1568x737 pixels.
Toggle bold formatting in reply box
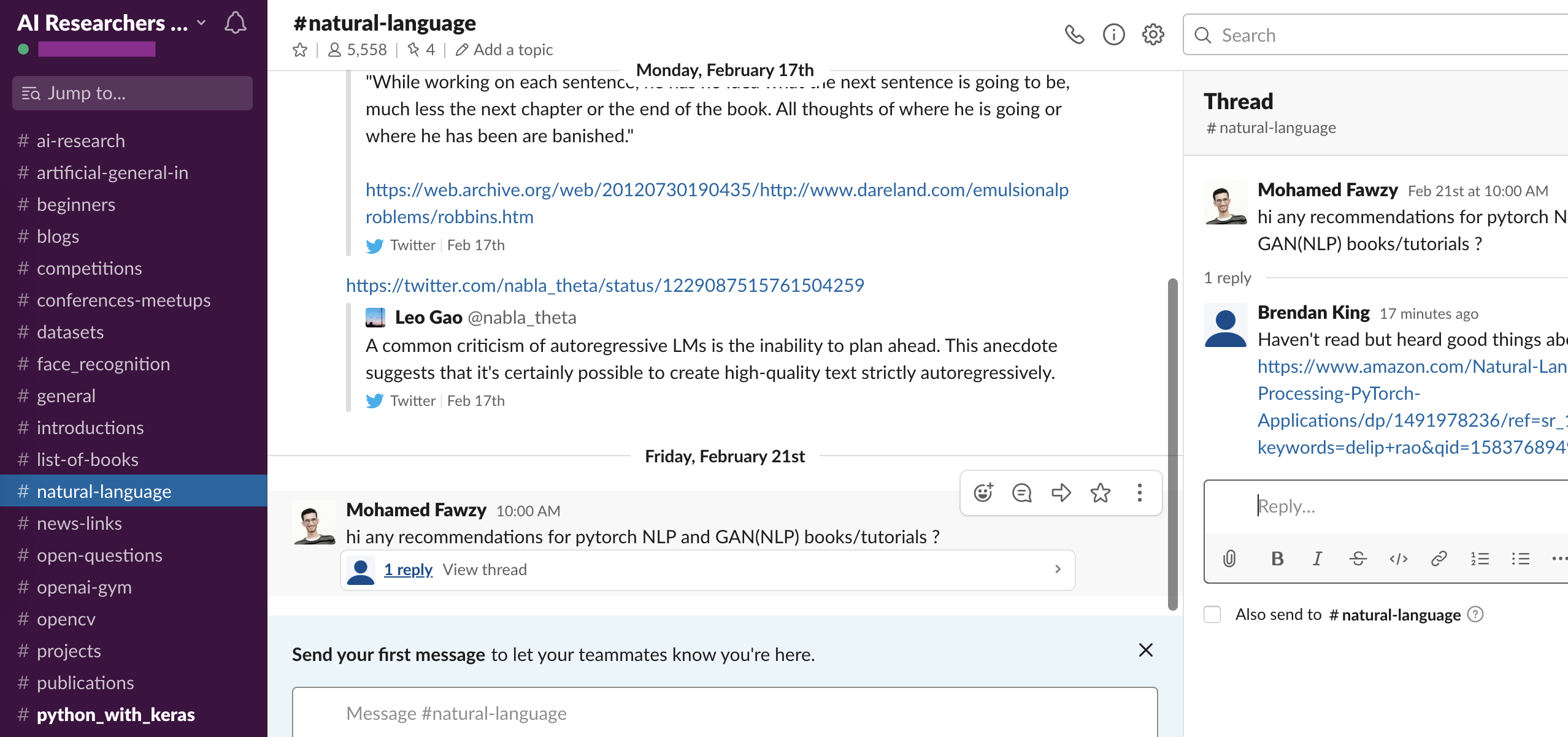click(x=1277, y=558)
